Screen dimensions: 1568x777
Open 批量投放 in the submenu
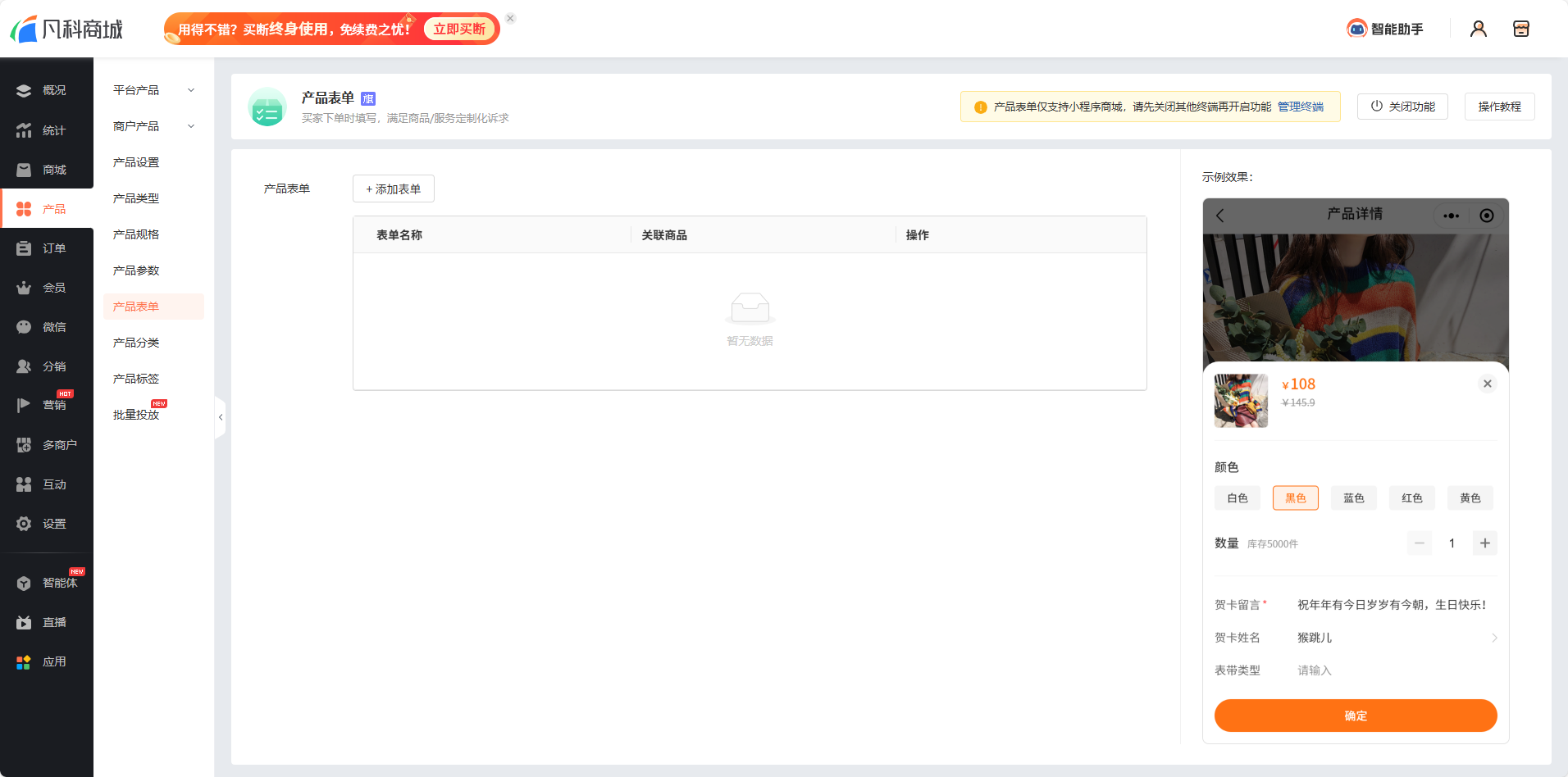pyautogui.click(x=136, y=415)
